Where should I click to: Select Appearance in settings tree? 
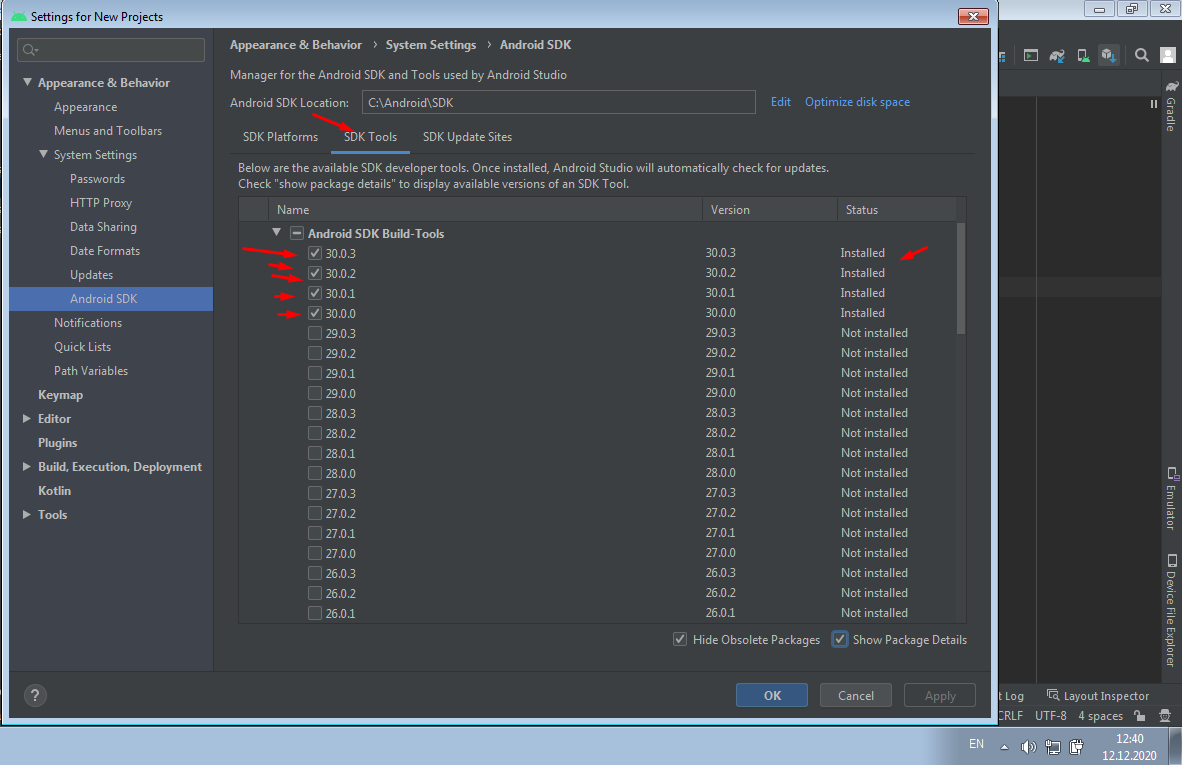coord(85,107)
